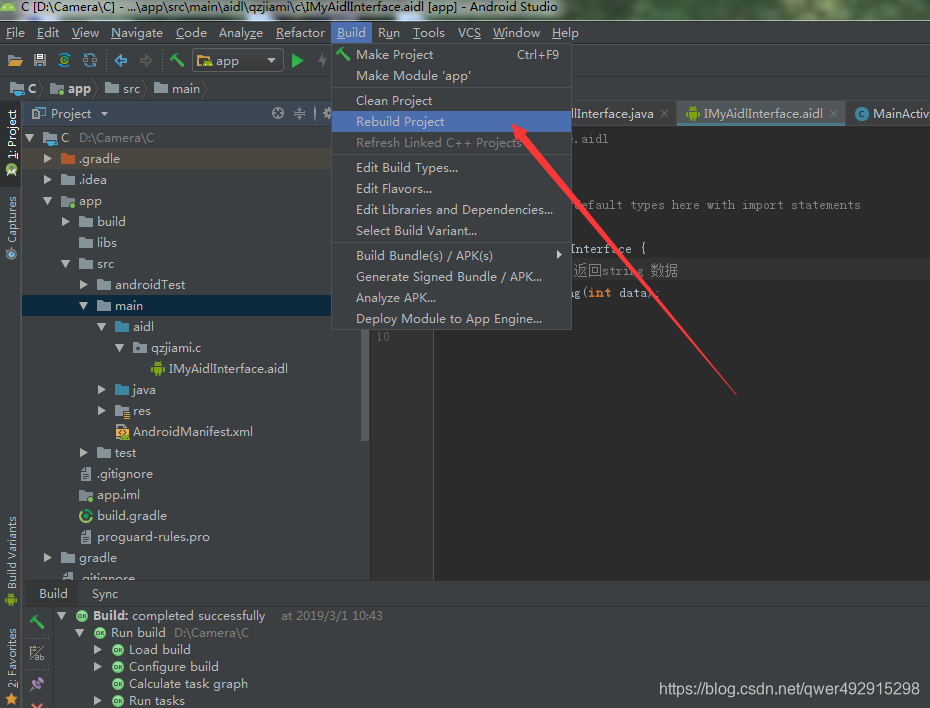Select AndroidManifest.xml in project tree
The height and width of the screenshot is (708, 930).
pyautogui.click(x=184, y=432)
